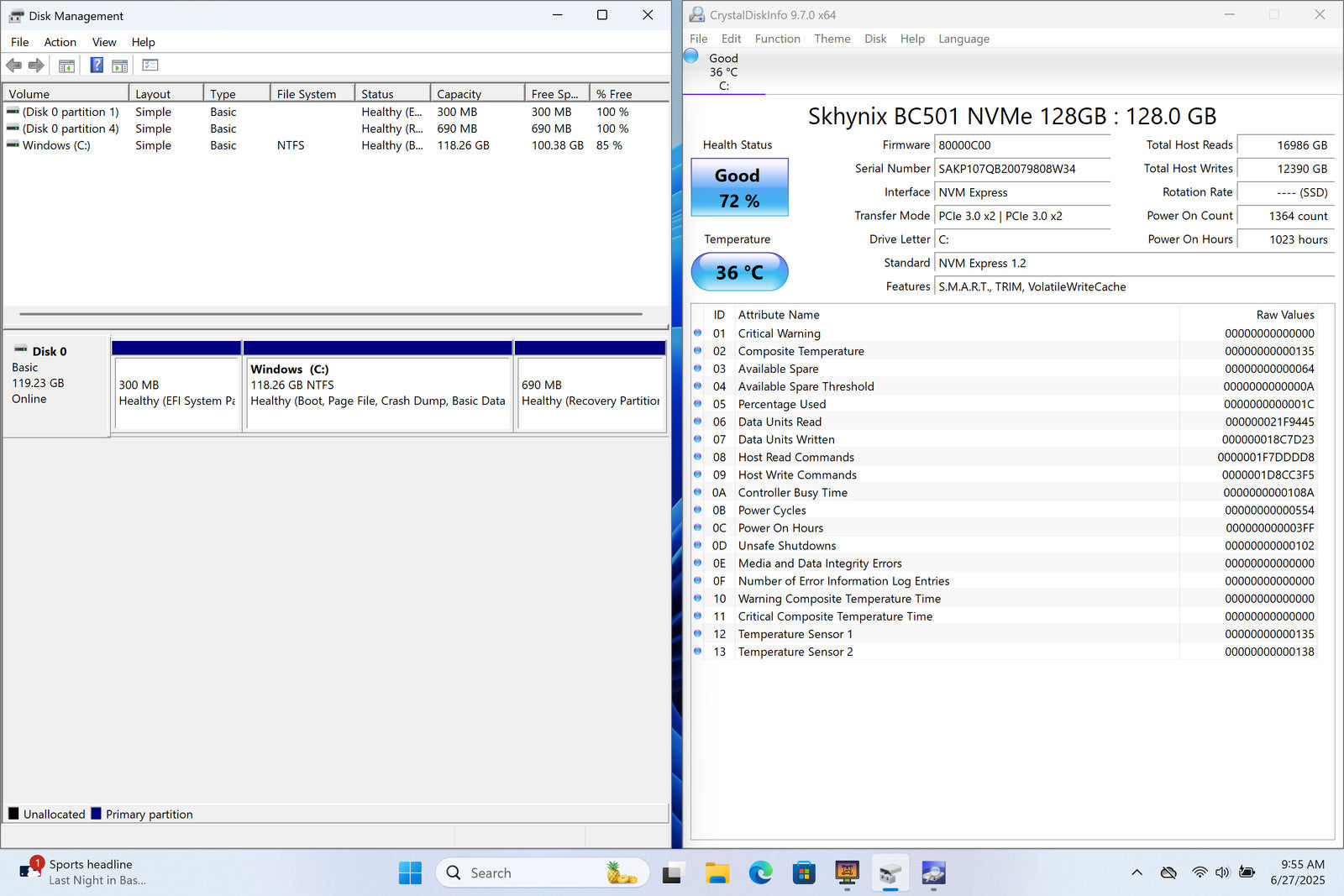This screenshot has height=896, width=1344.
Task: Click the Data Units Written attribute row
Action: [1005, 439]
